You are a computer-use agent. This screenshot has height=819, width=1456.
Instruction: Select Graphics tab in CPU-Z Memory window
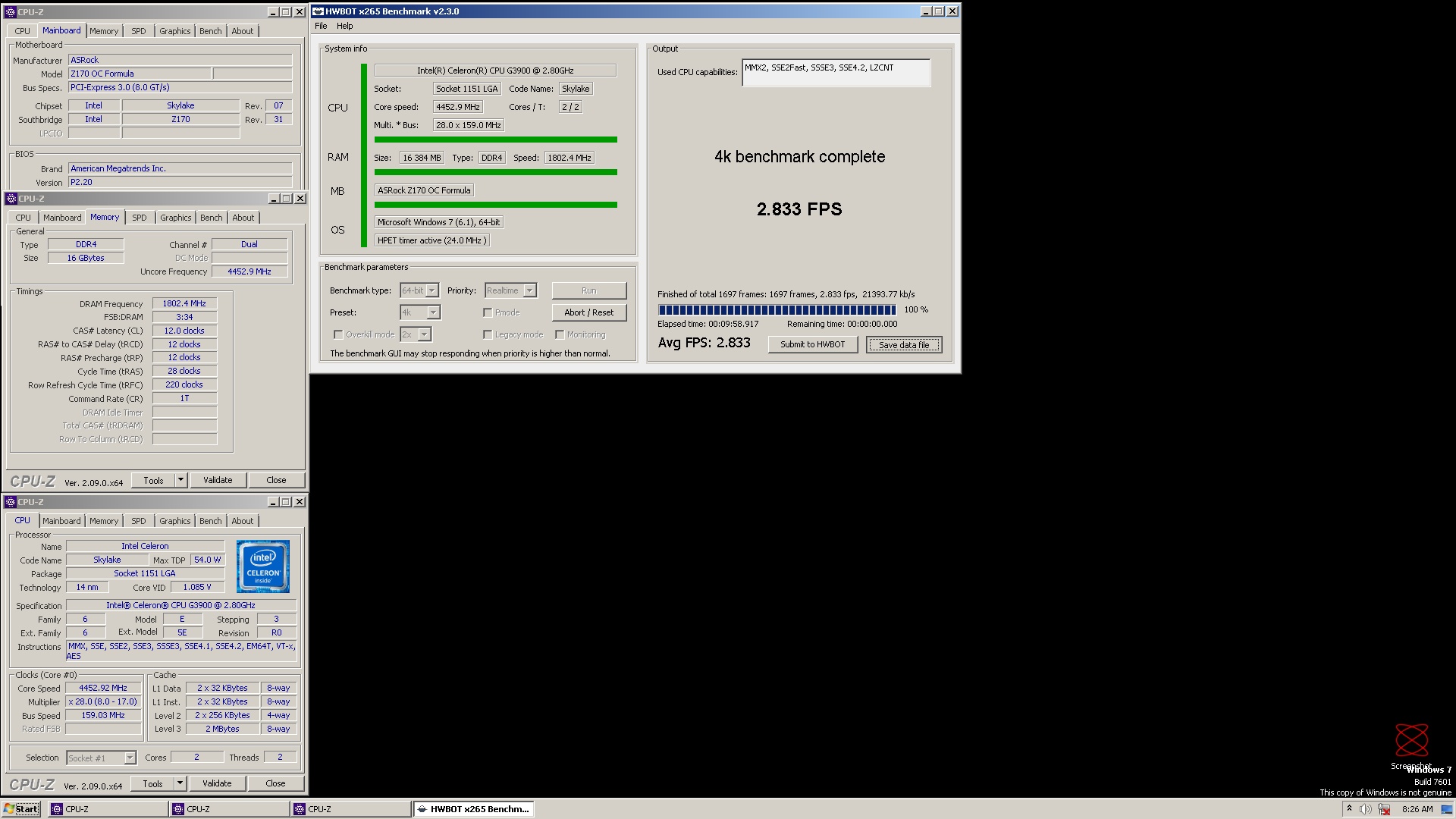[175, 218]
